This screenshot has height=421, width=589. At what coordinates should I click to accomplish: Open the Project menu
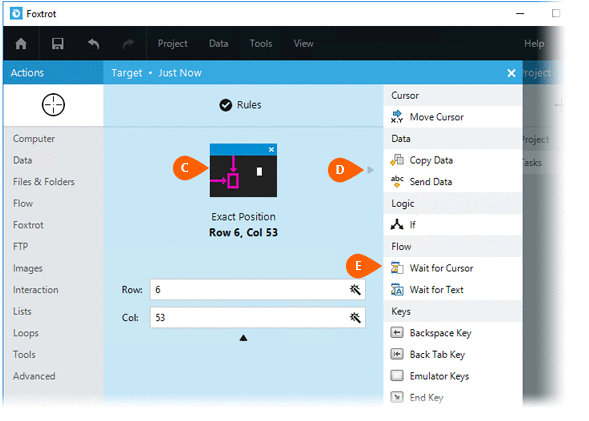[172, 44]
